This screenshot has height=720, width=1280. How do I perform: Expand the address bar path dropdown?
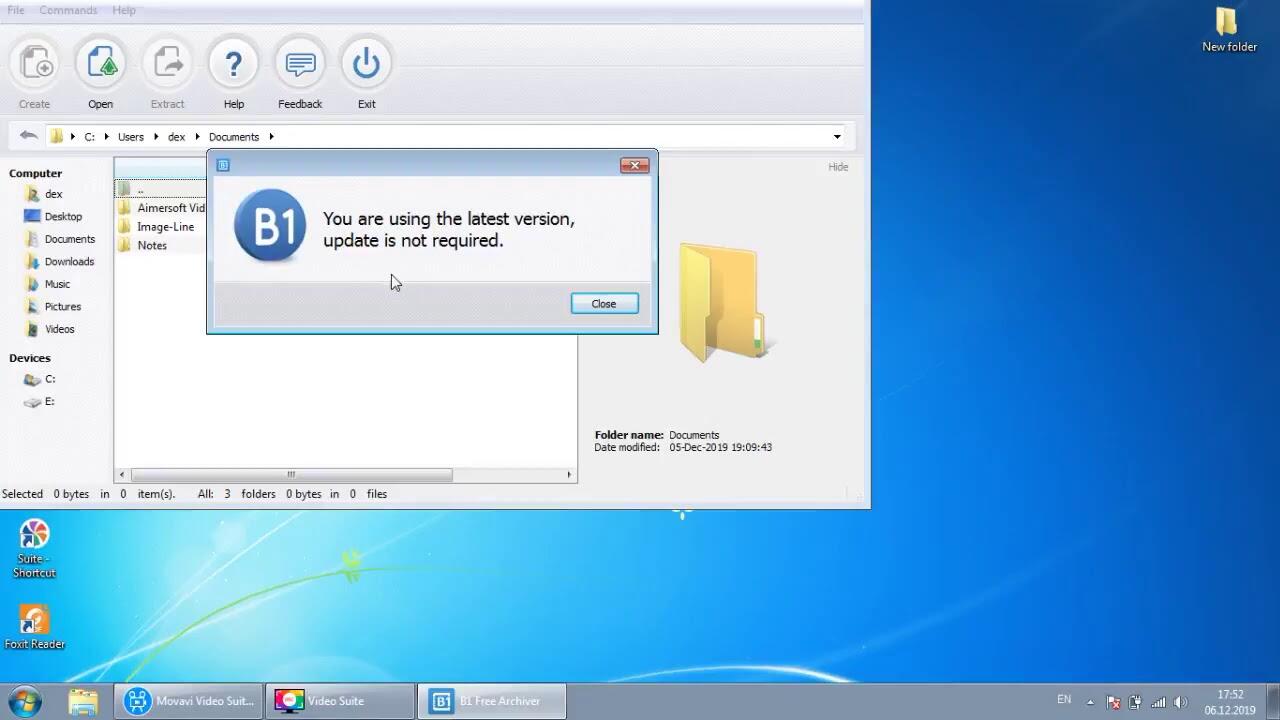(x=837, y=137)
